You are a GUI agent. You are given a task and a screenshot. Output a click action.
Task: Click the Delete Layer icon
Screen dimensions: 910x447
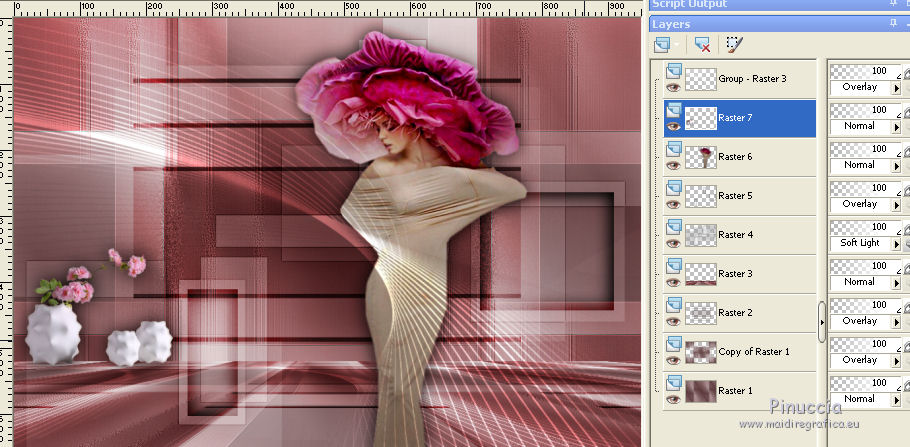702,45
